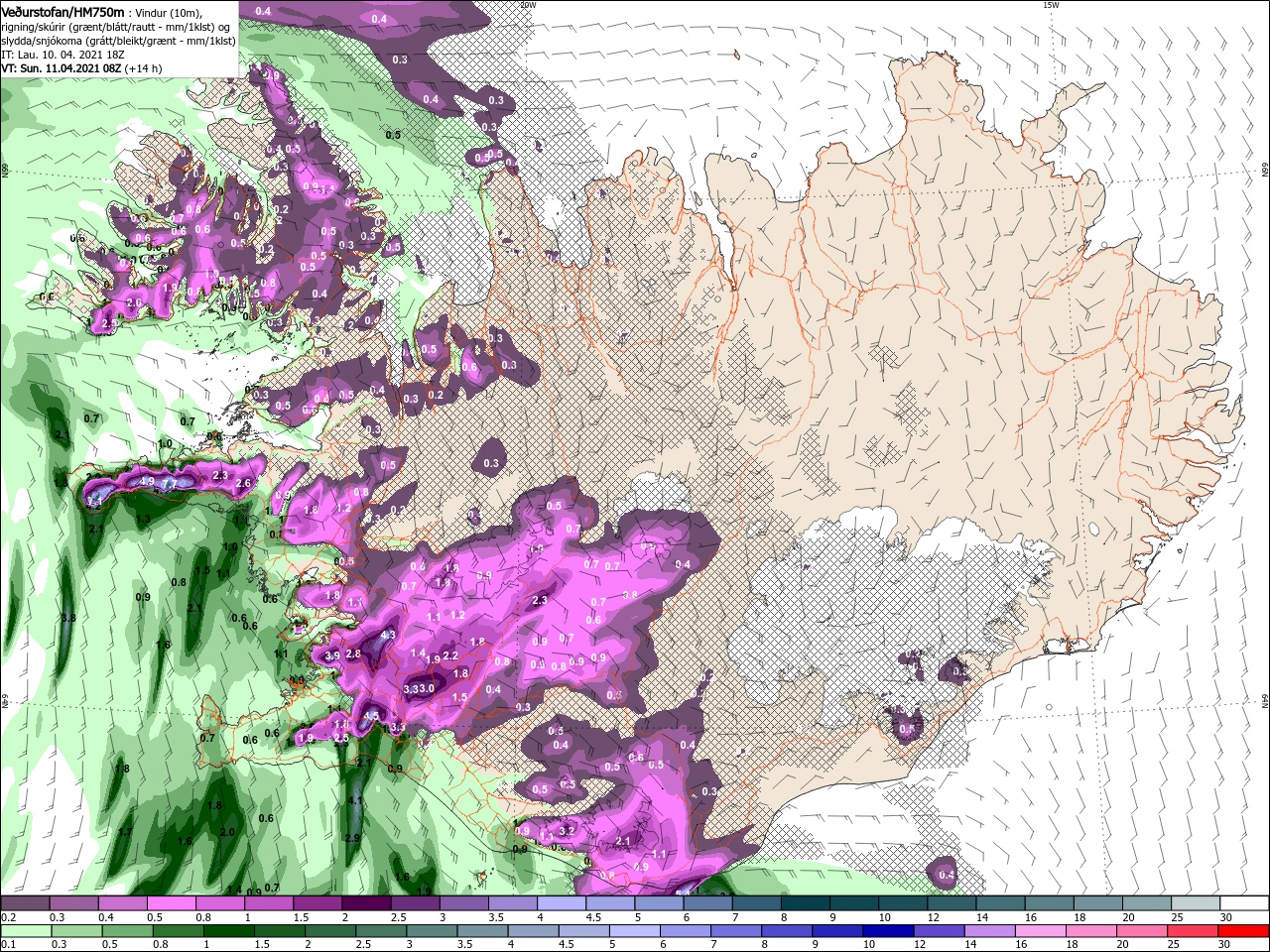This screenshot has height=952, width=1270.
Task: Click the 2.6 value on the Snæfellsnes band
Action: 243,483
